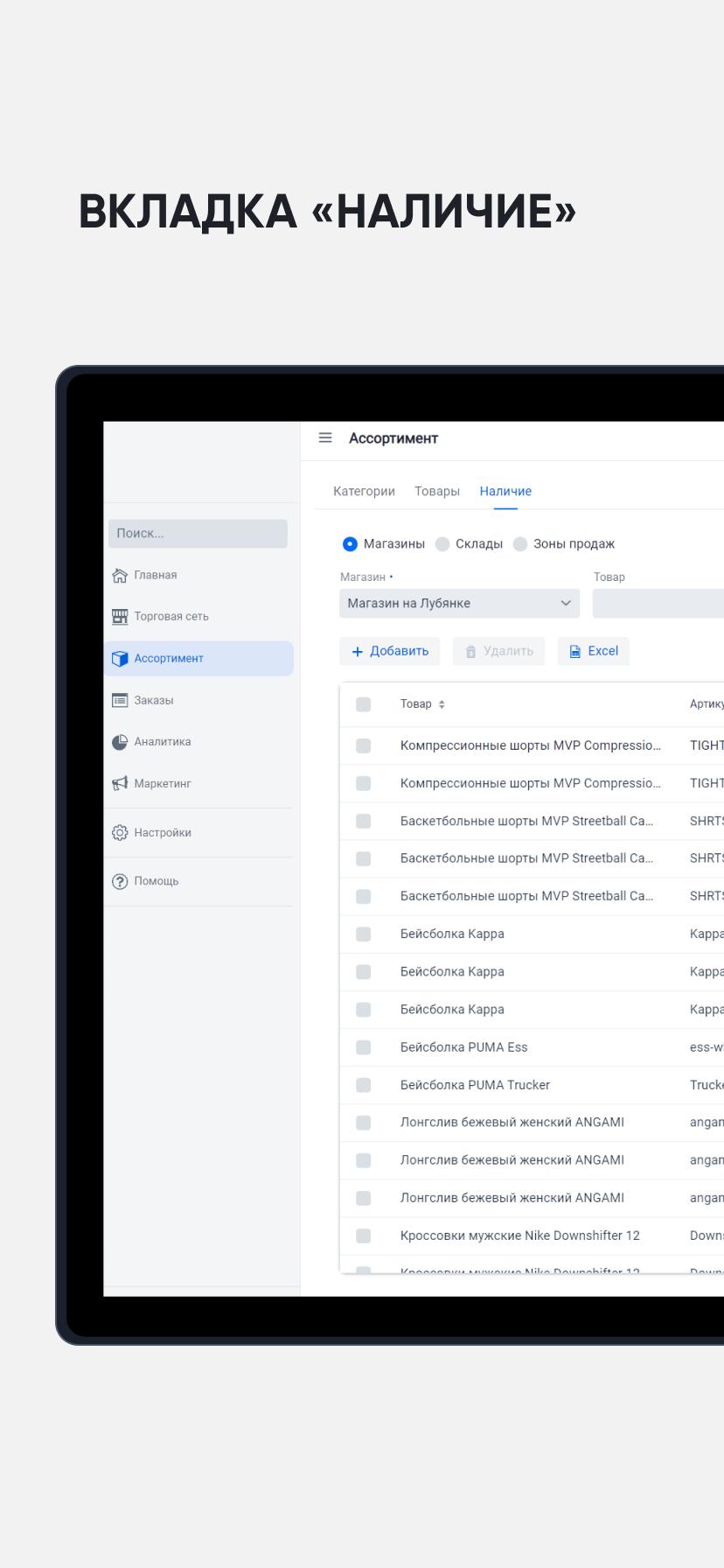The height and width of the screenshot is (1568, 724).
Task: Open Главная via the home icon
Action: (120, 576)
